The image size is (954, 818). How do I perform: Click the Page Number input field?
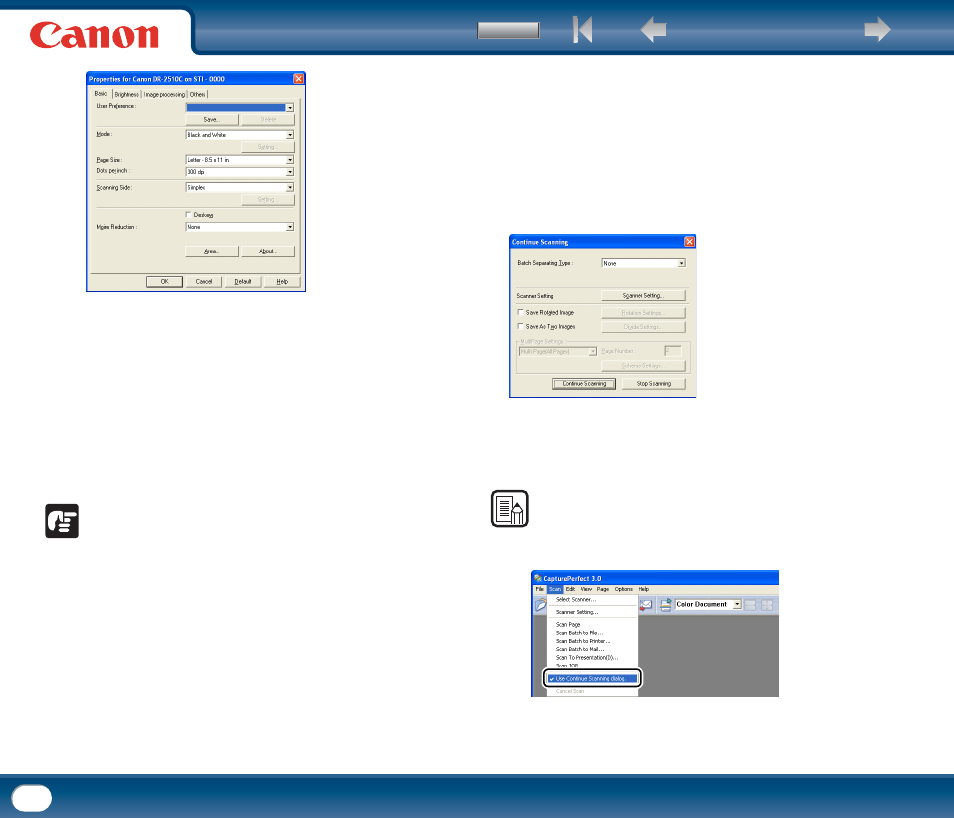pyautogui.click(x=673, y=351)
